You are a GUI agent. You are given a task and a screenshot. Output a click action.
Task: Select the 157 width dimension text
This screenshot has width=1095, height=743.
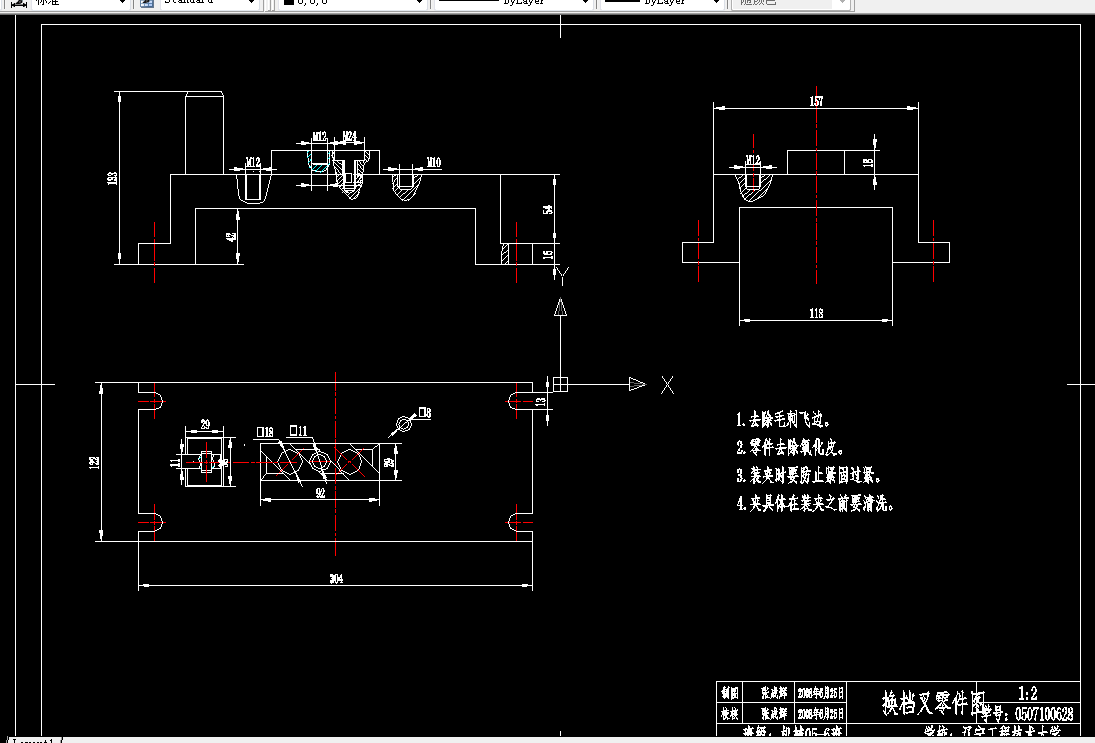coord(816,101)
